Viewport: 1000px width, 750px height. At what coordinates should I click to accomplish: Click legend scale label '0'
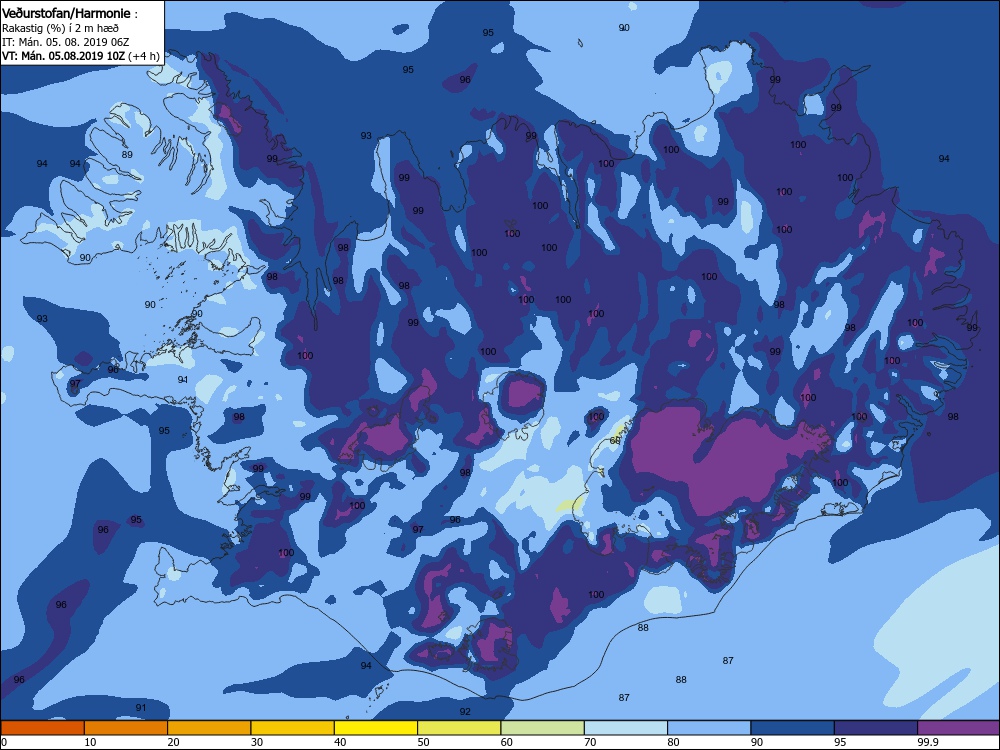[x=4, y=742]
